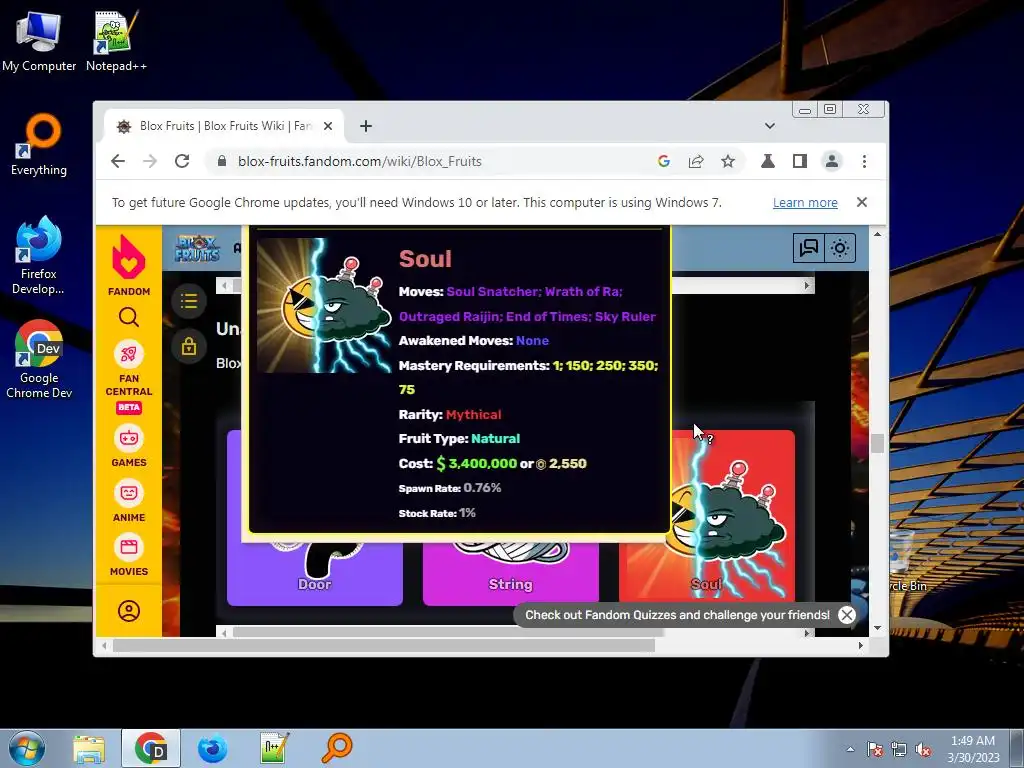
Task: Open Movies section in Fandom sidebar
Action: pyautogui.click(x=129, y=555)
